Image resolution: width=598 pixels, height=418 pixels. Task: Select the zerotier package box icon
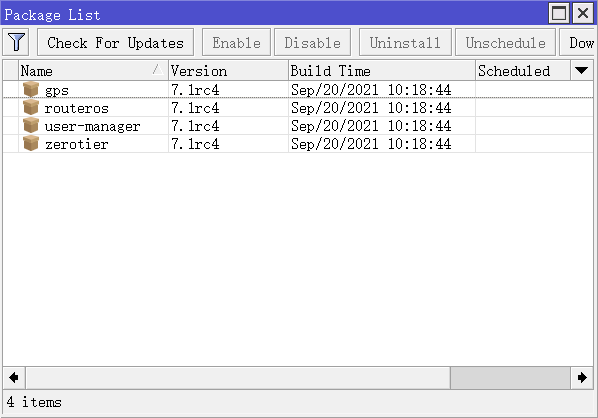coord(31,143)
